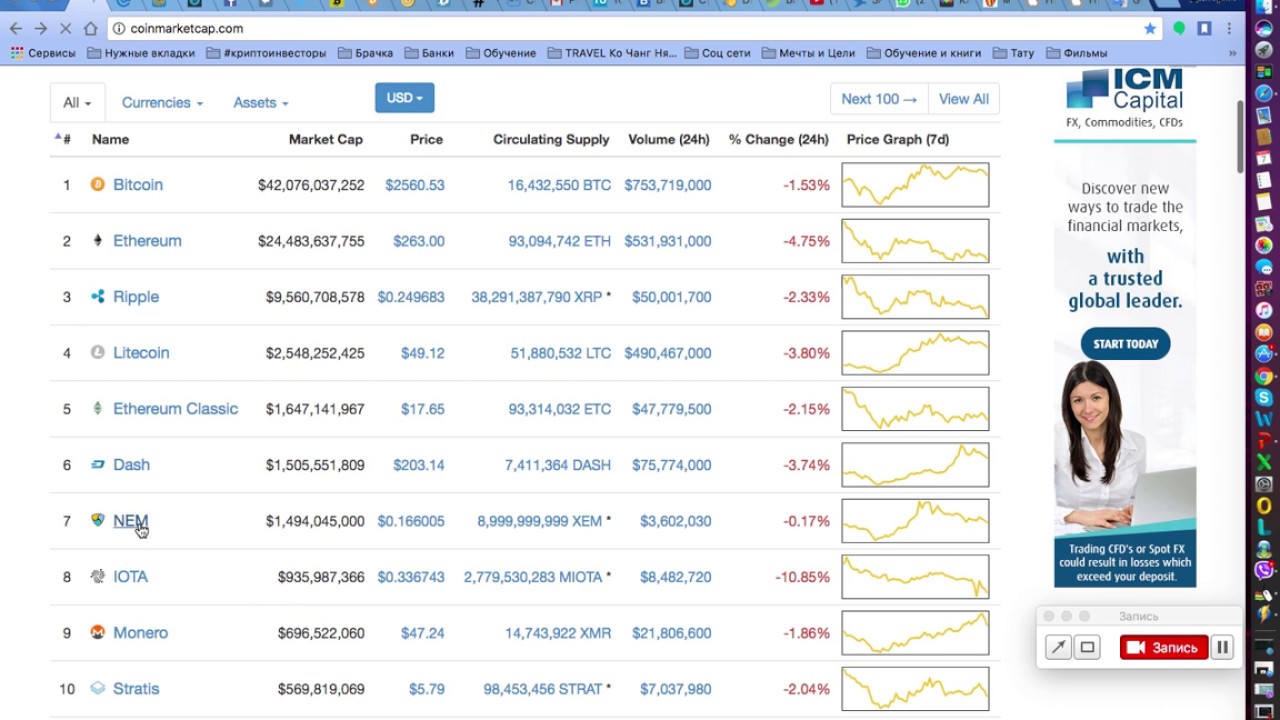The height and width of the screenshot is (720, 1280).
Task: Click the bookmark star in address bar
Action: [1150, 29]
